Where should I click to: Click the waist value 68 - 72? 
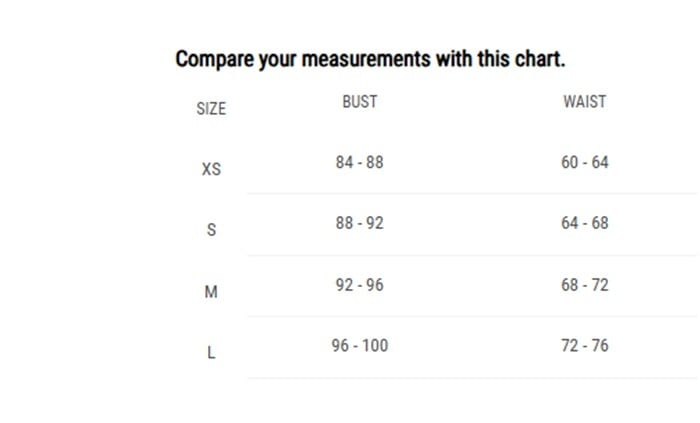click(x=585, y=285)
